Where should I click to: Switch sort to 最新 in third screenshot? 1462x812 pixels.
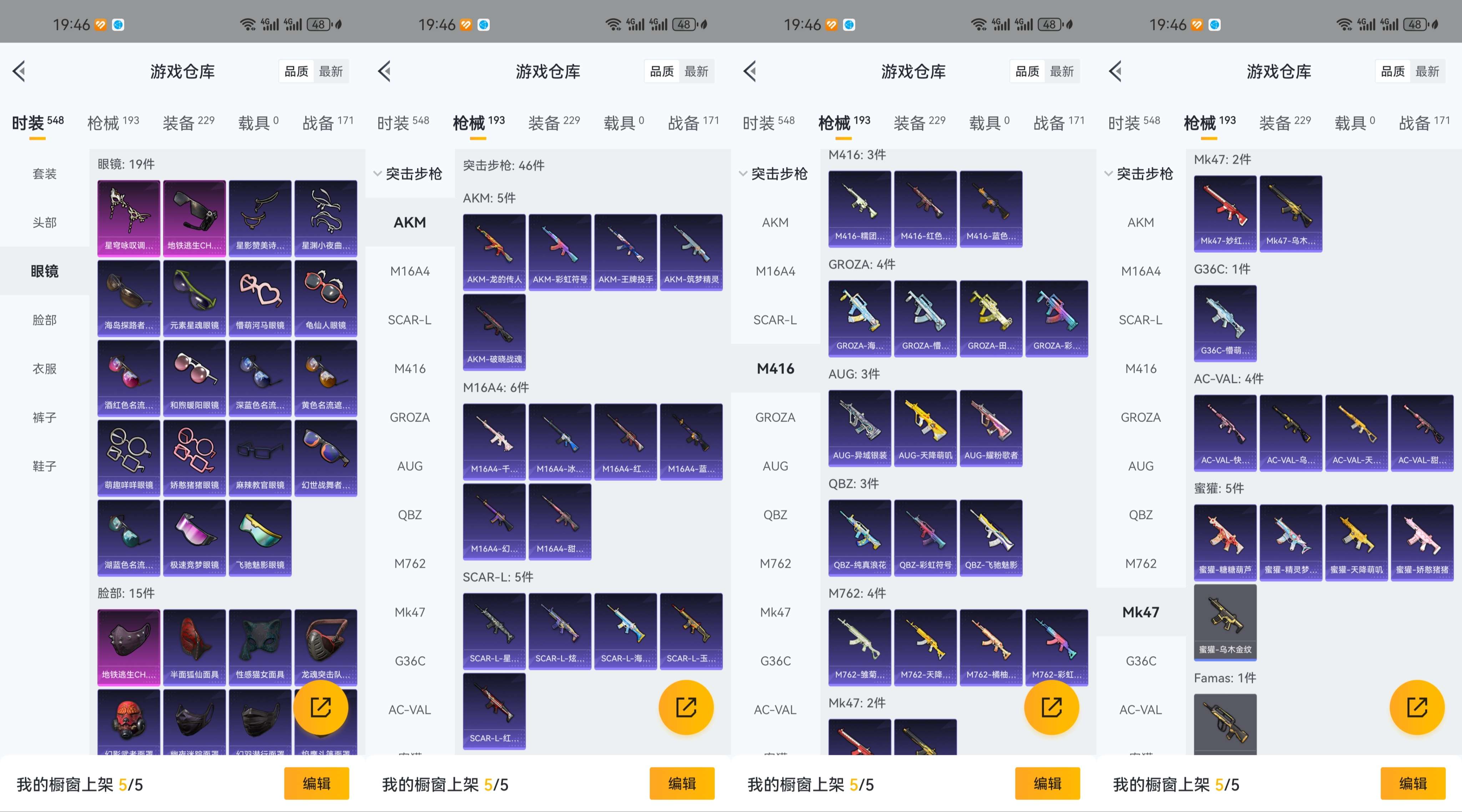tap(1062, 71)
